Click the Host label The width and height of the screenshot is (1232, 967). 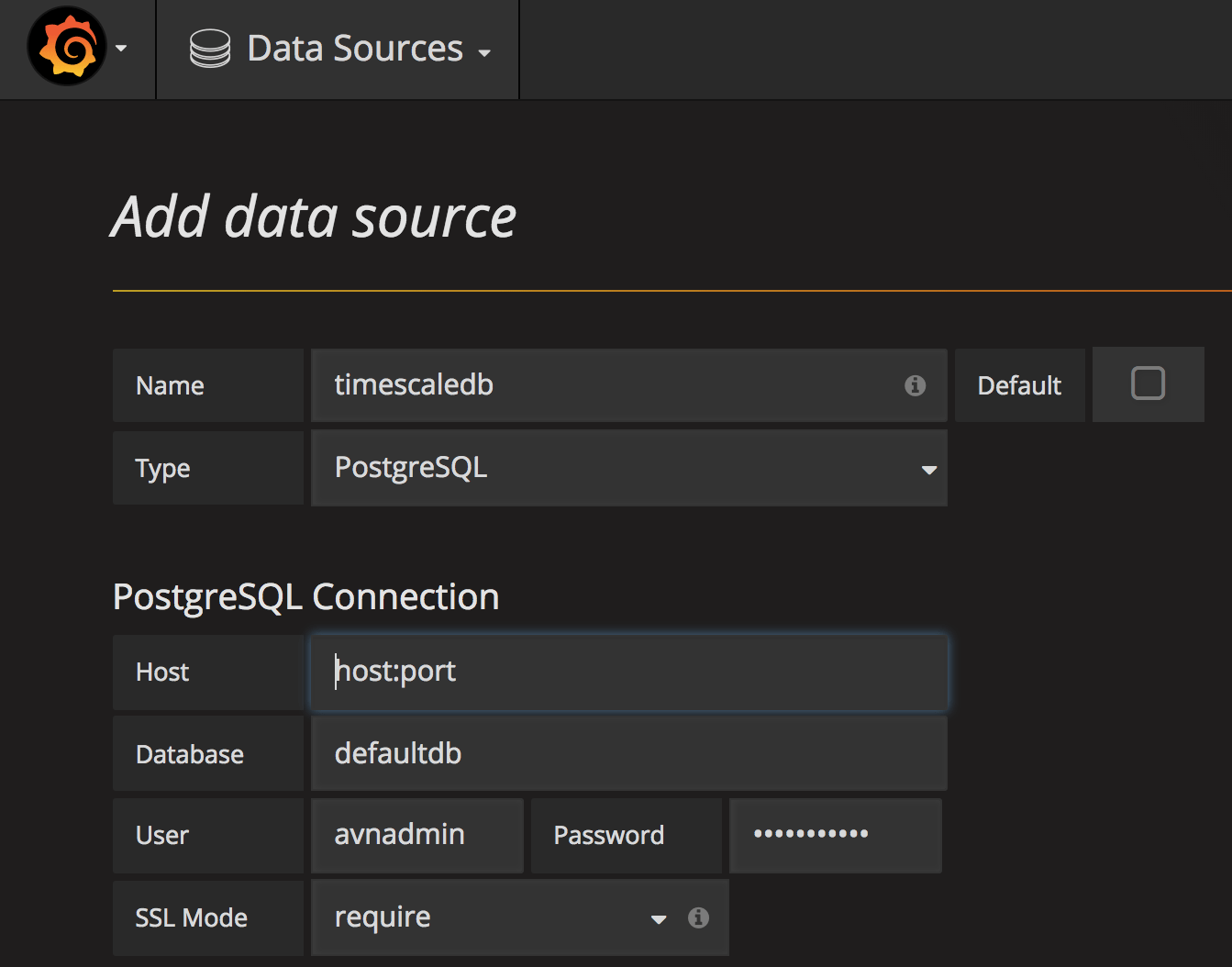tap(162, 672)
